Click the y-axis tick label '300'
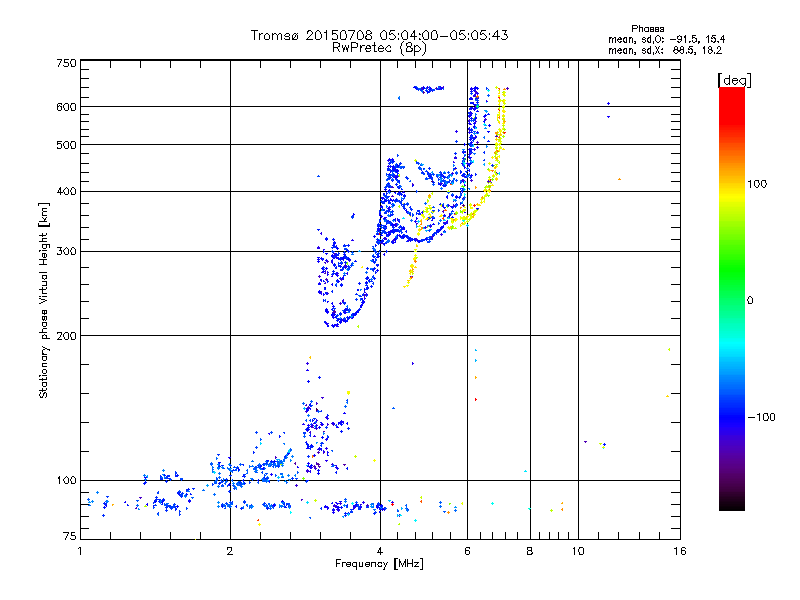 66,251
